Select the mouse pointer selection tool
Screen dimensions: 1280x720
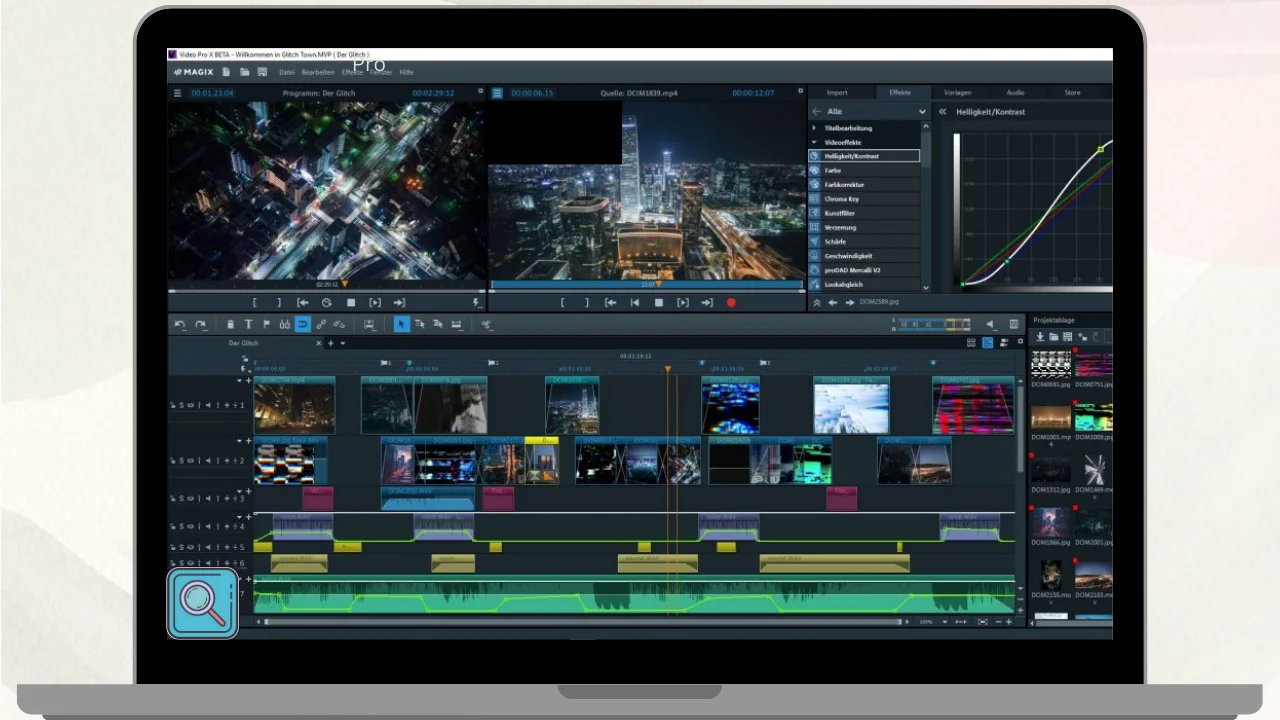pyautogui.click(x=401, y=324)
